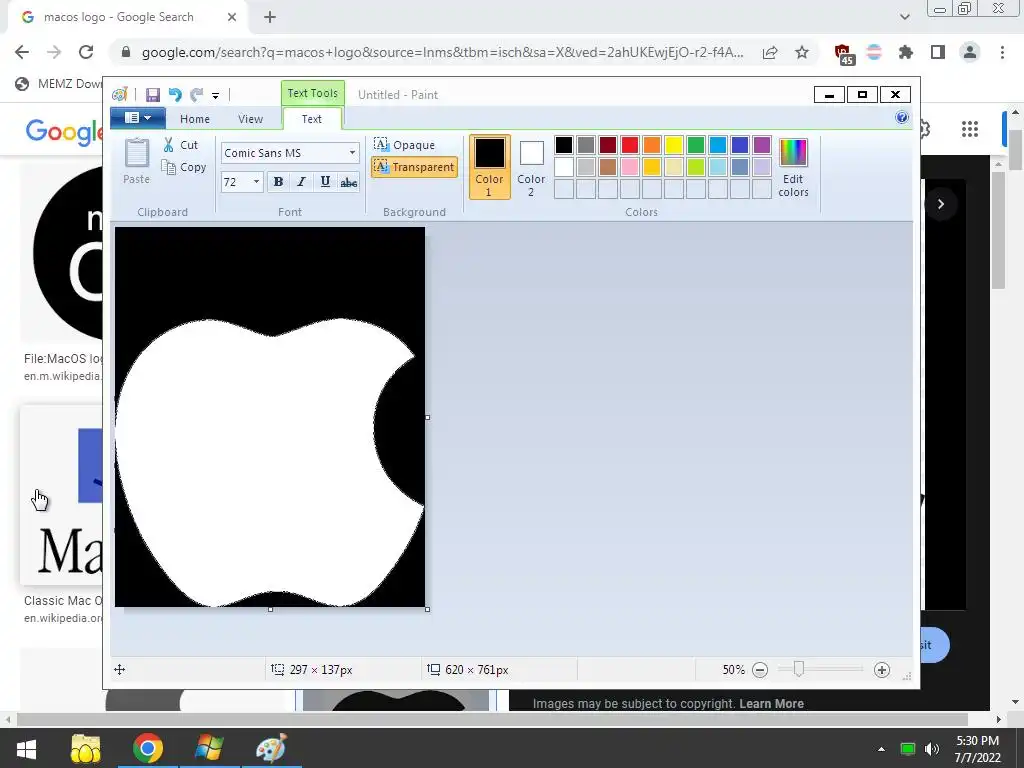Open File Explorer from the taskbar
This screenshot has width=1024, height=768.
[86, 748]
